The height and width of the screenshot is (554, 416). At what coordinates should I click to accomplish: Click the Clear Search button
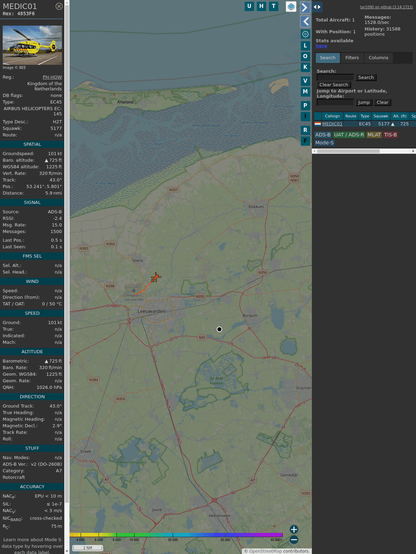pos(334,85)
